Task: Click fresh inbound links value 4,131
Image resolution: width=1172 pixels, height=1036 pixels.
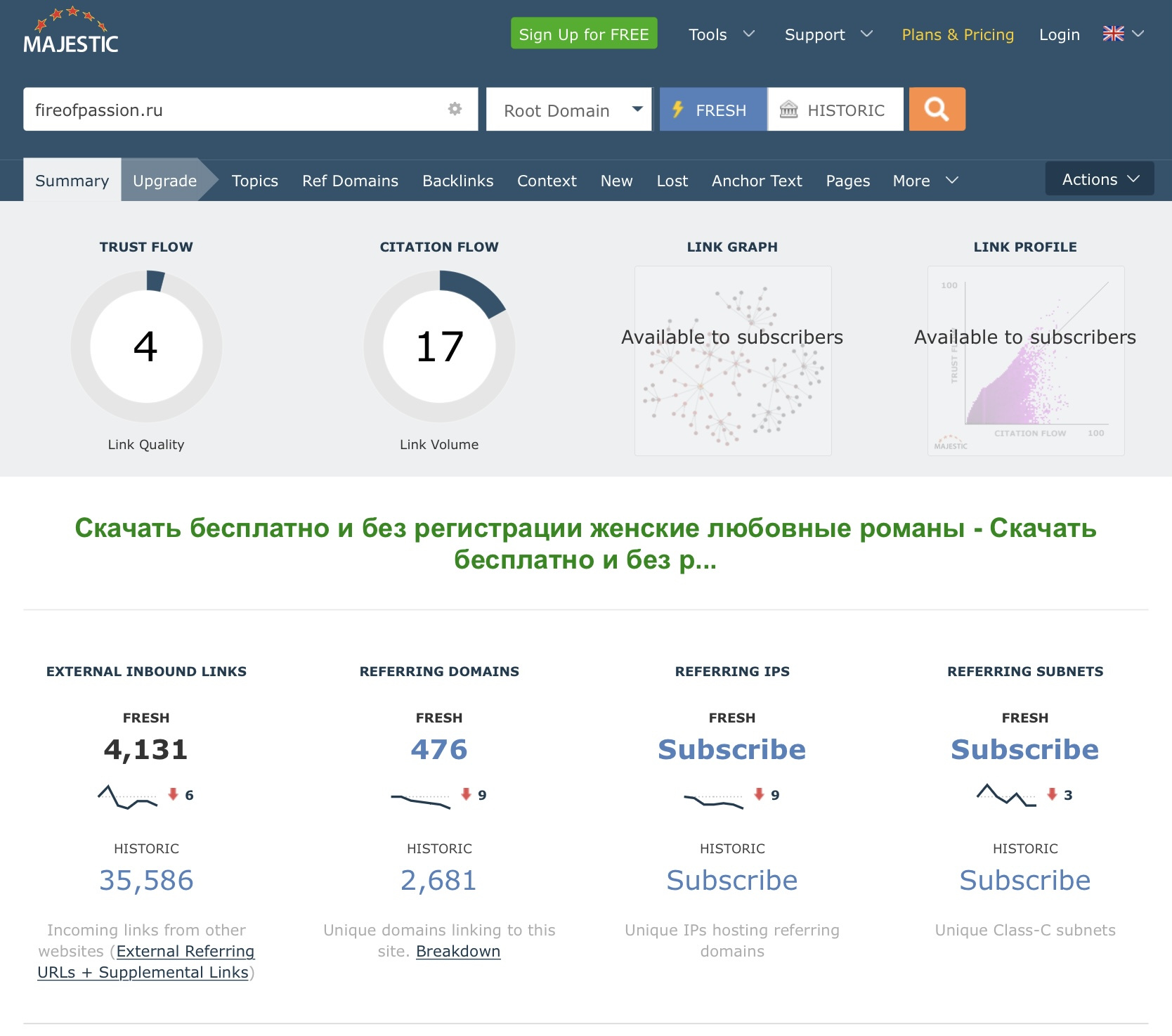Action: 146,749
